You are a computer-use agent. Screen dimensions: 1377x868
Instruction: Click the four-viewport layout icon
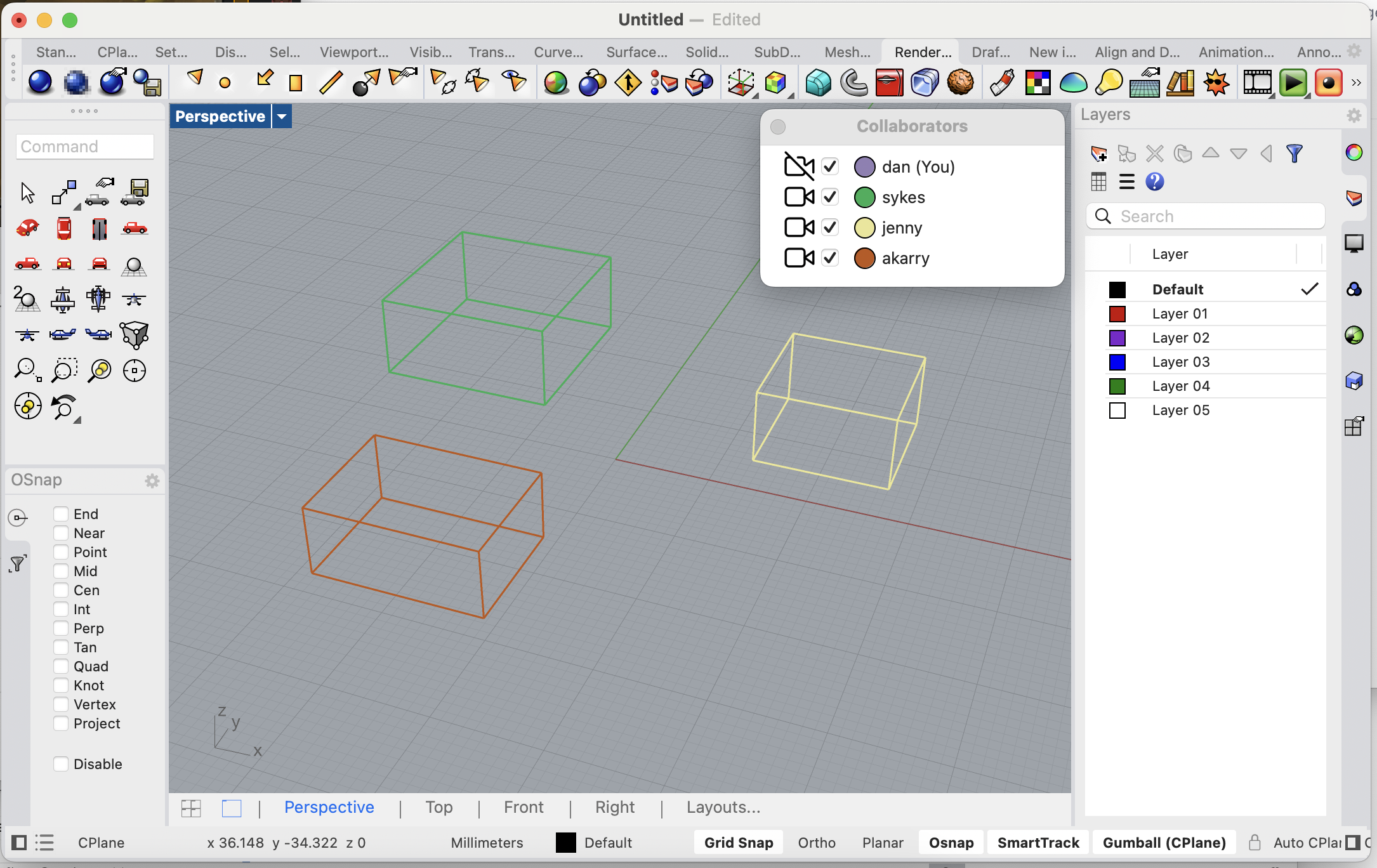(191, 808)
